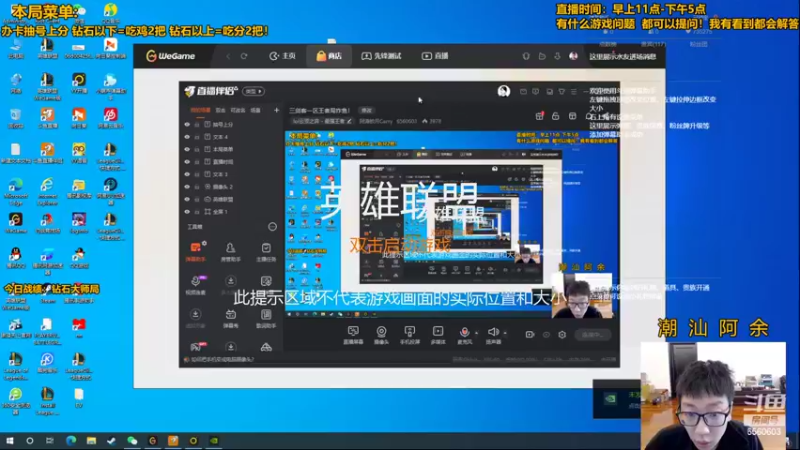800x450 pixels.
Task: Open 弹幕秀 tool
Action: (231, 318)
